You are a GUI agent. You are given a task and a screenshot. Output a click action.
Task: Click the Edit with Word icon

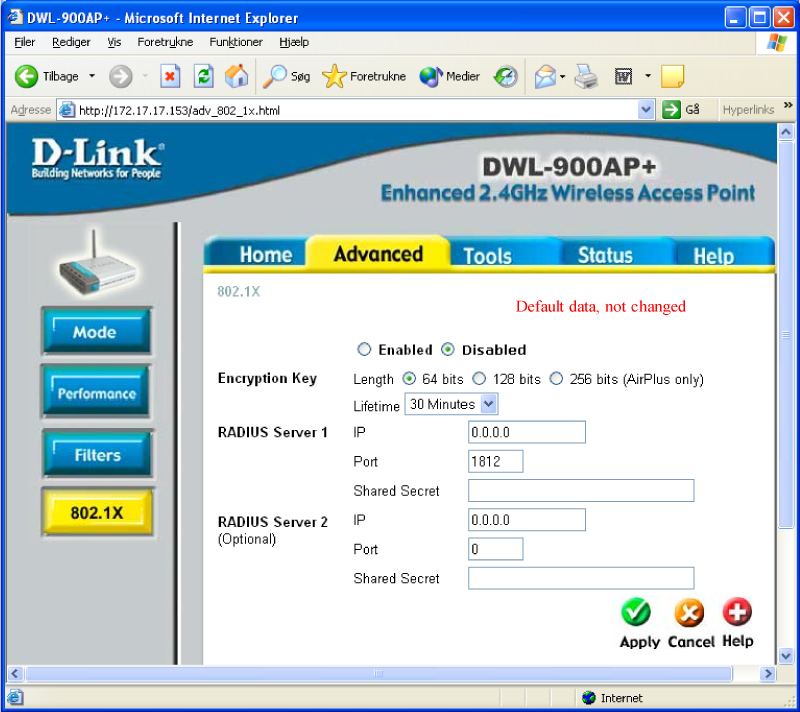click(x=623, y=77)
